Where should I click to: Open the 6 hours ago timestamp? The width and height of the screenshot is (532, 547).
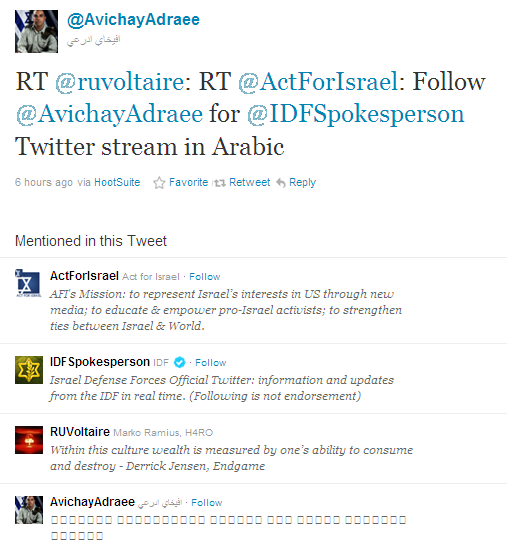coord(44,182)
